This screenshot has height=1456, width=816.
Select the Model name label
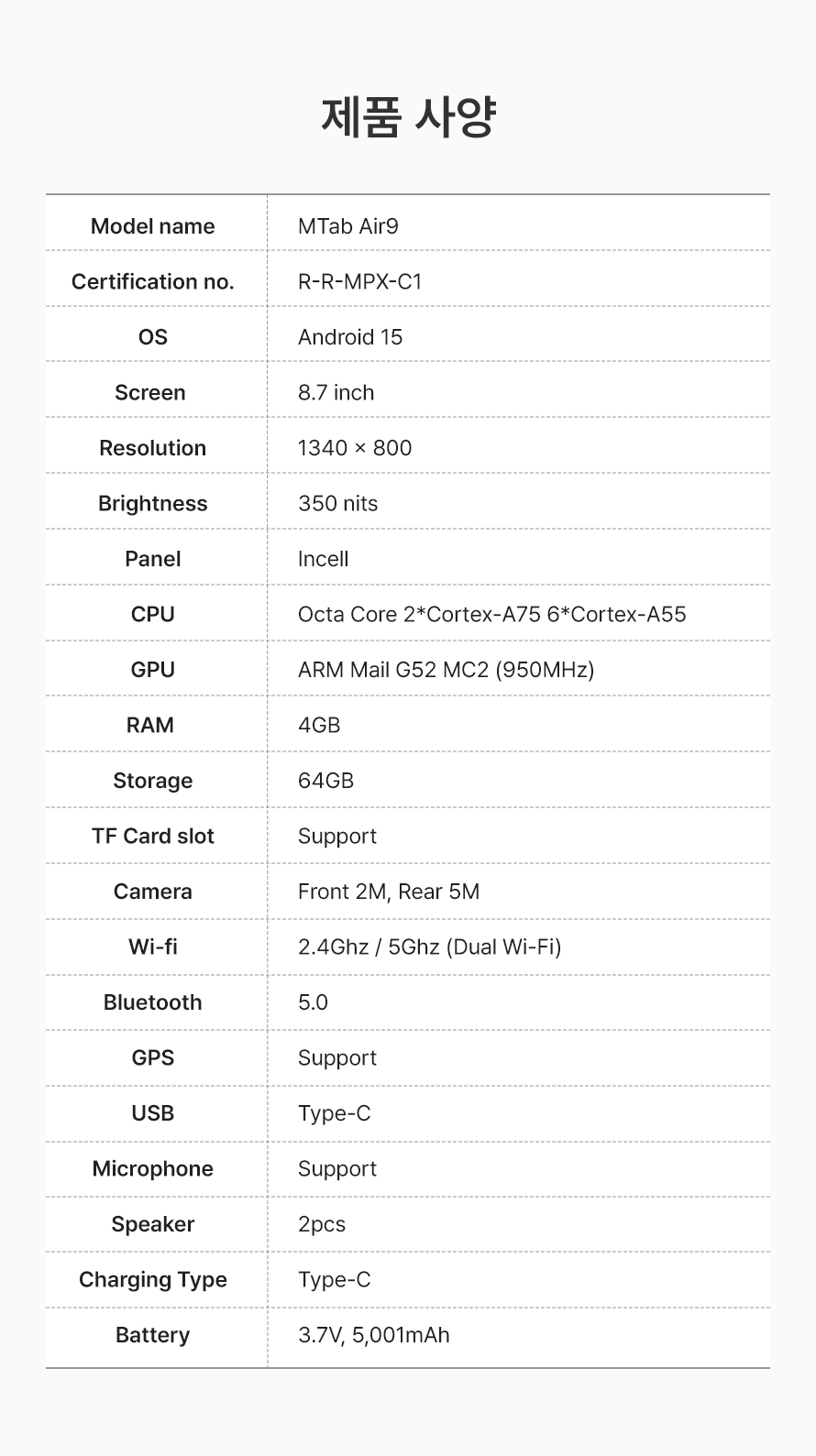pyautogui.click(x=153, y=226)
